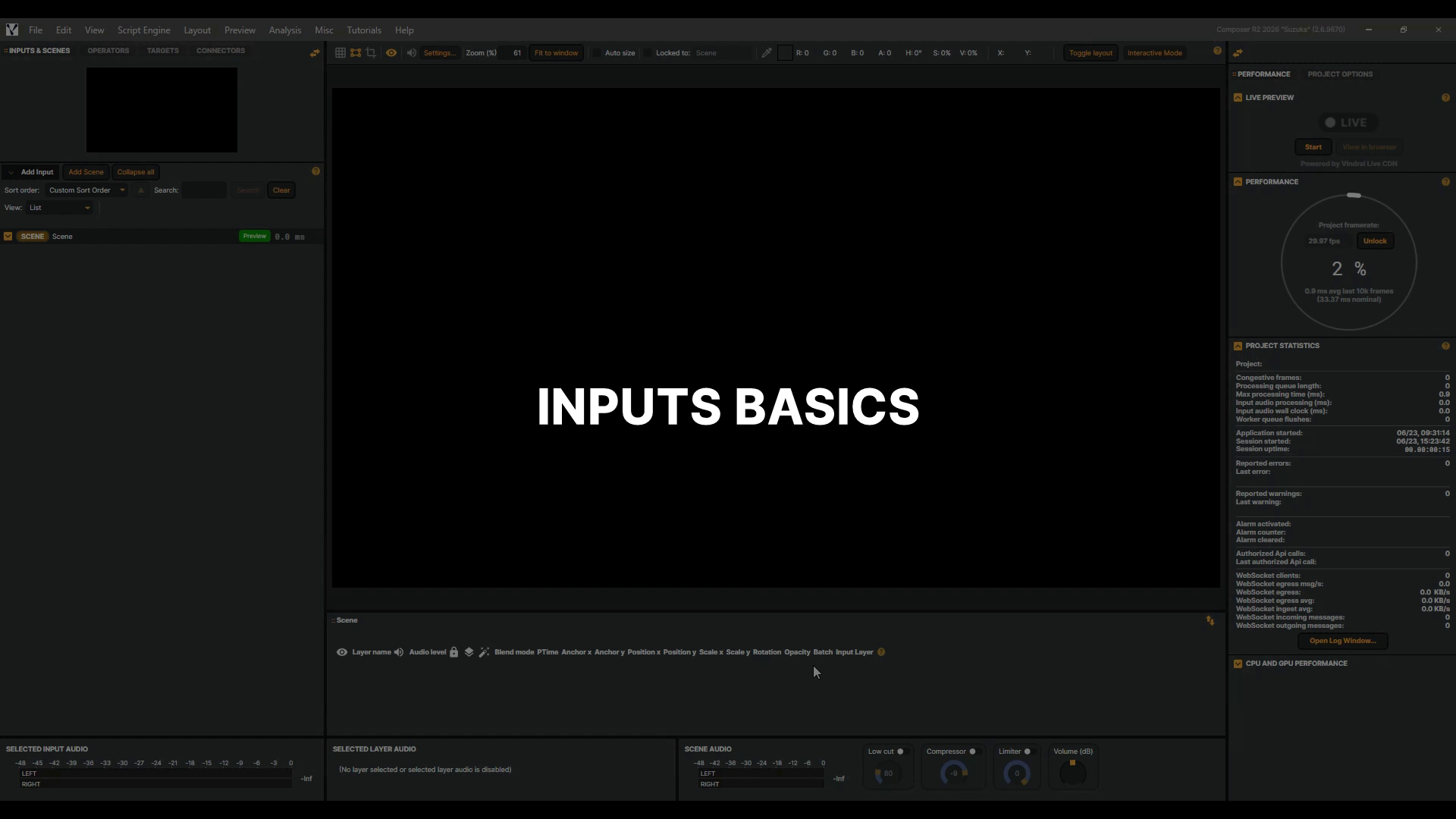1456x819 pixels.
Task: Collapse the Project Statistics section
Action: click(1238, 346)
